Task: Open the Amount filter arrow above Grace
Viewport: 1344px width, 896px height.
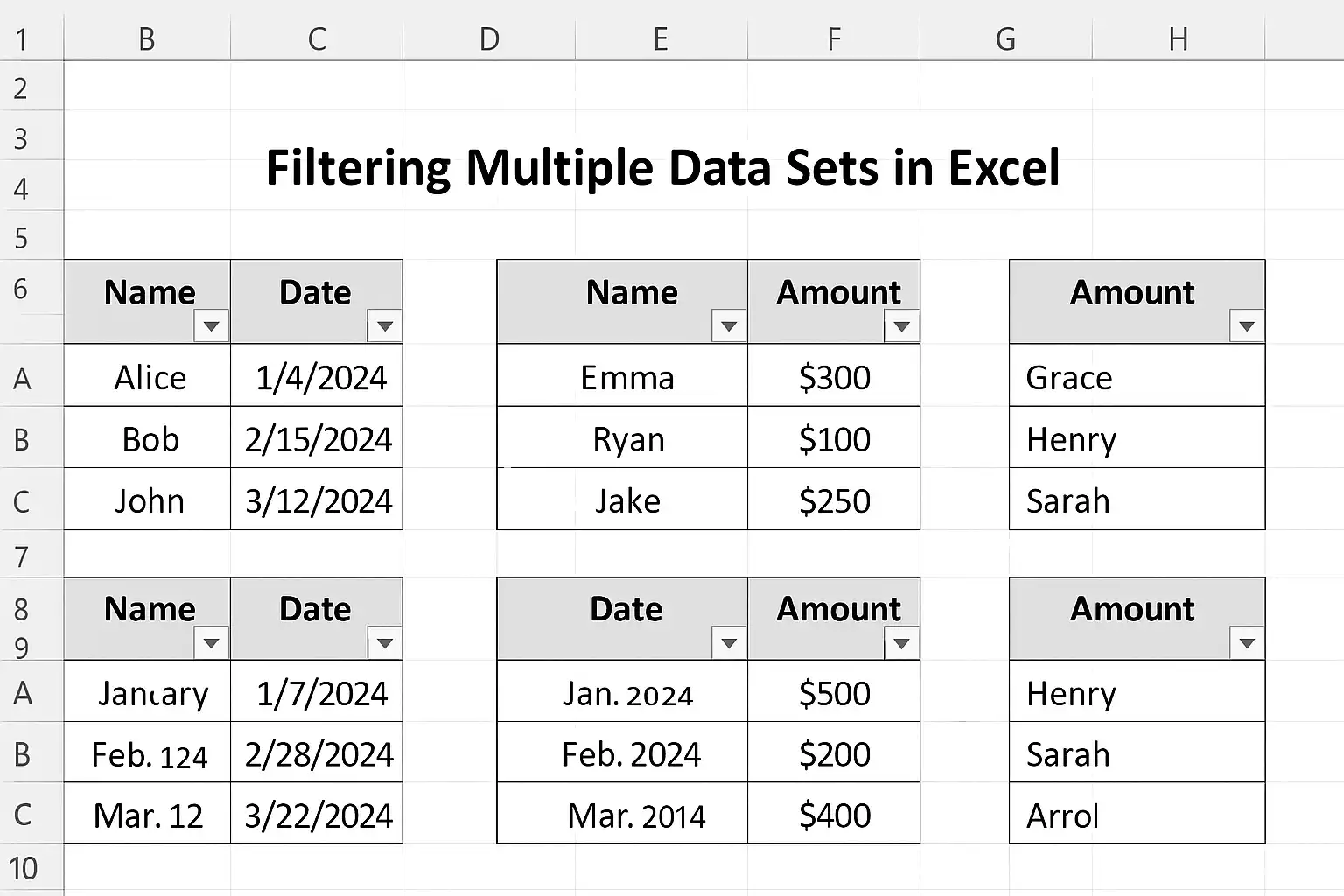Action: click(1247, 326)
